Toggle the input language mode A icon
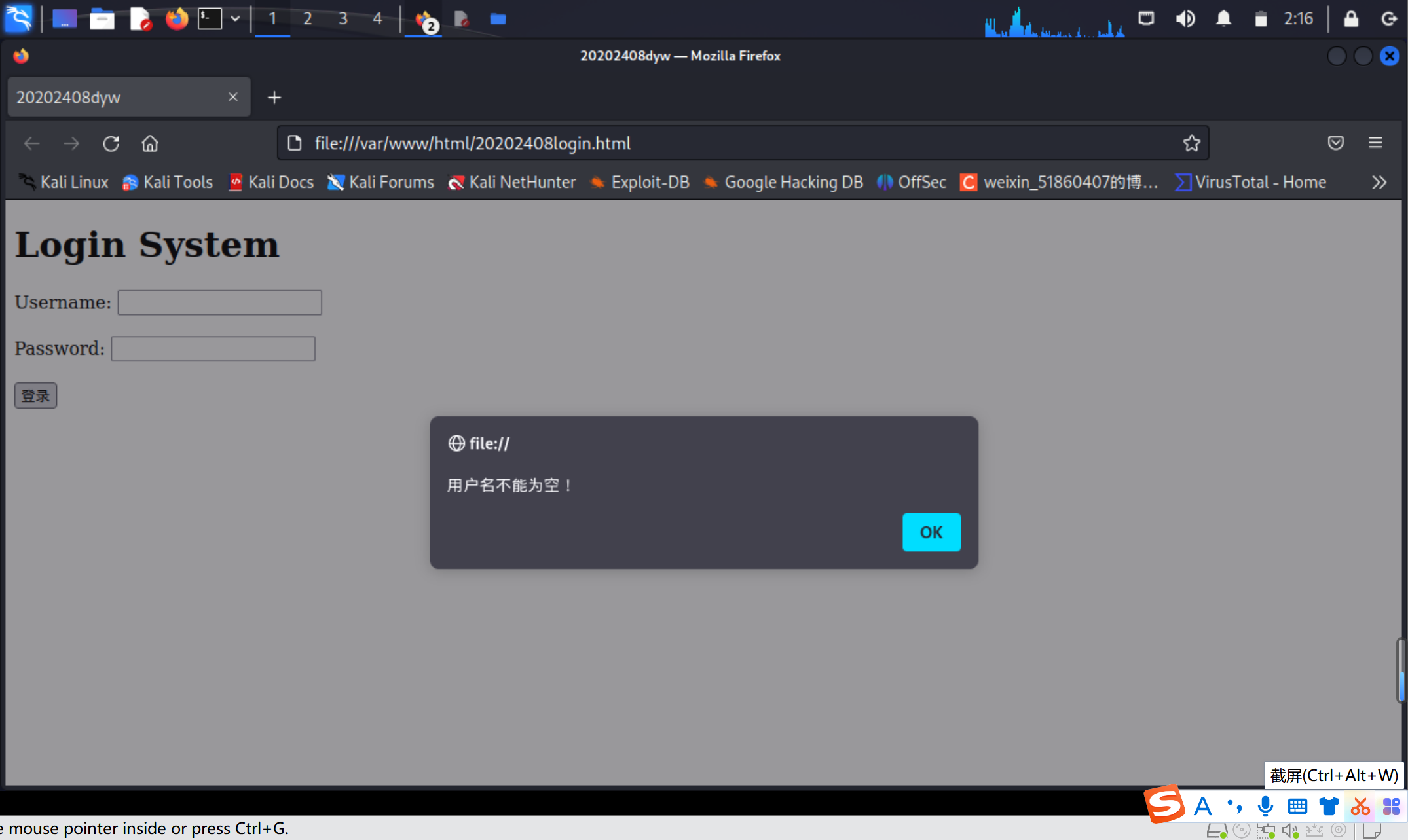This screenshot has width=1408, height=840. (1202, 807)
